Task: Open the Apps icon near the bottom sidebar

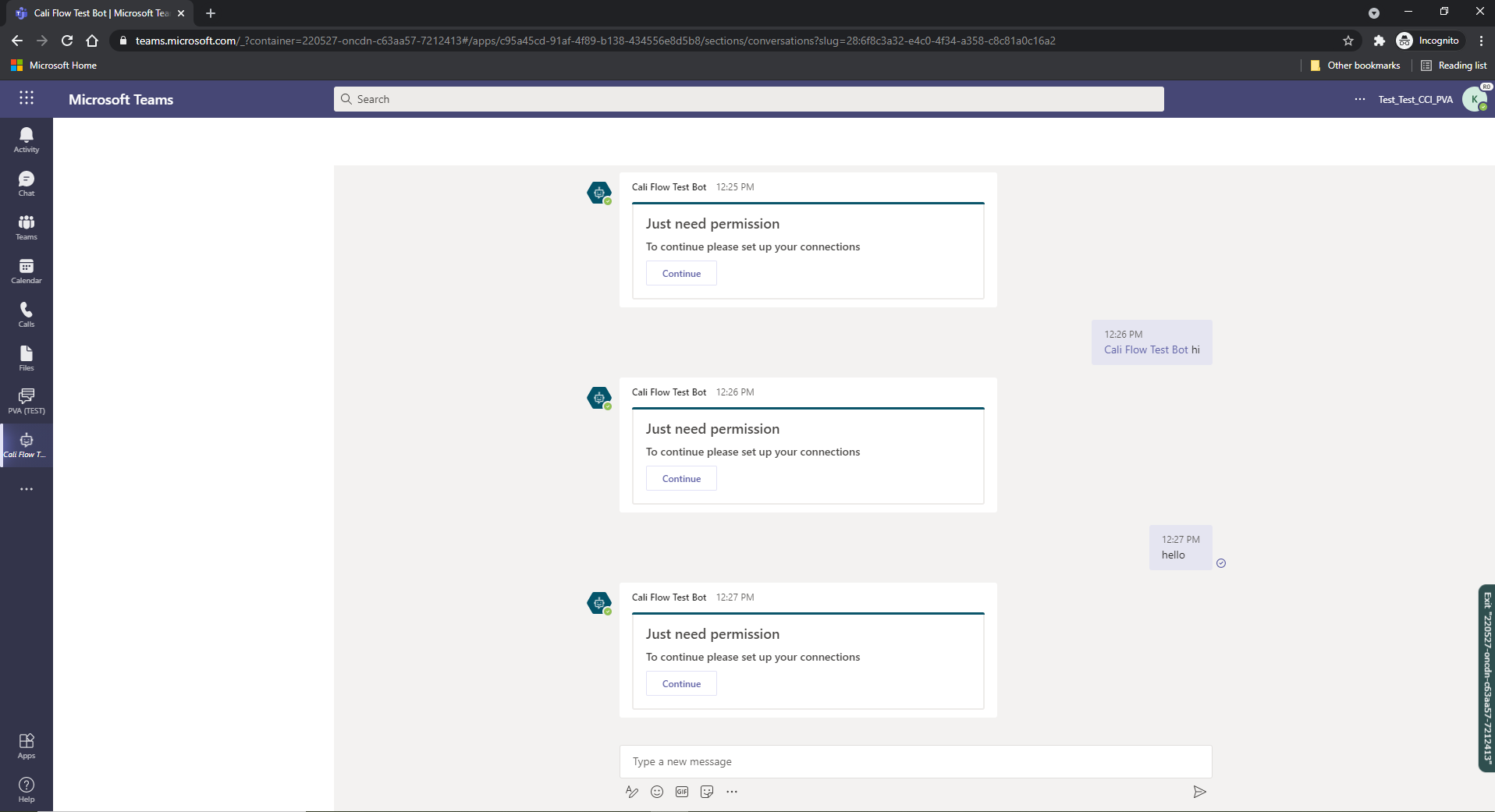Action: (x=26, y=746)
